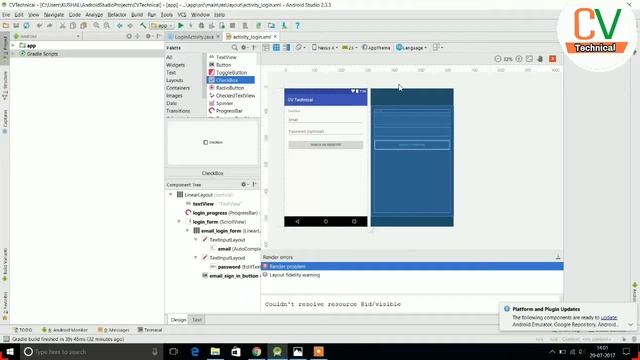This screenshot has width=640, height=360.
Task: Select the AppTheme button
Action: [376, 47]
